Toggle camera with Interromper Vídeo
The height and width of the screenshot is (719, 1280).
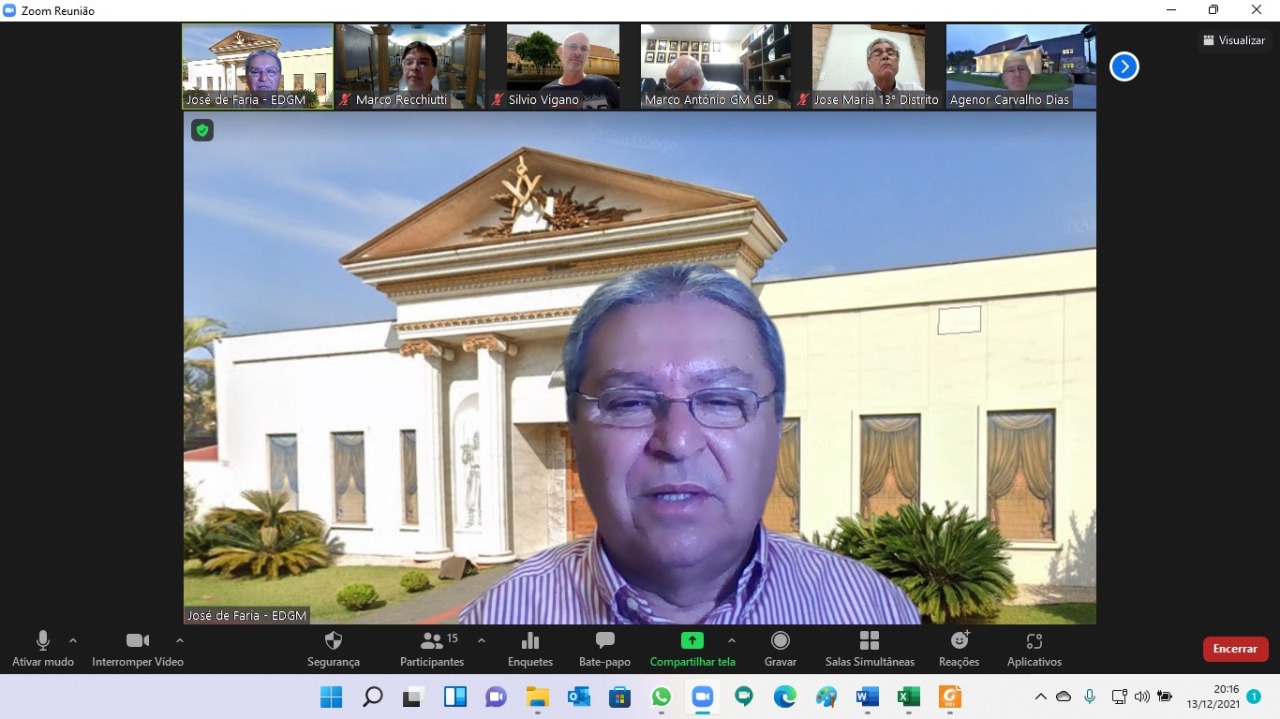(137, 641)
